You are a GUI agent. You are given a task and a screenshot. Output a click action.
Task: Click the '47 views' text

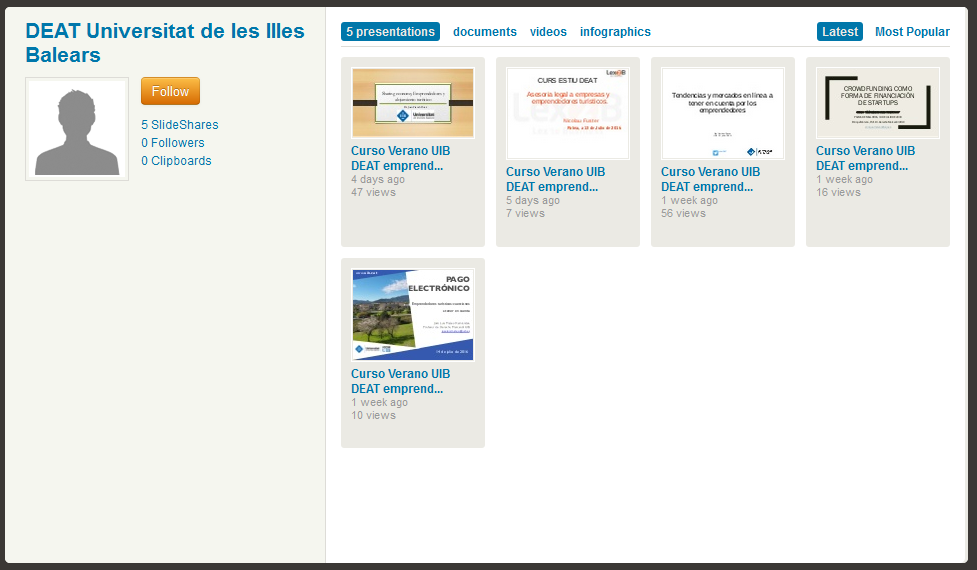click(x=373, y=192)
